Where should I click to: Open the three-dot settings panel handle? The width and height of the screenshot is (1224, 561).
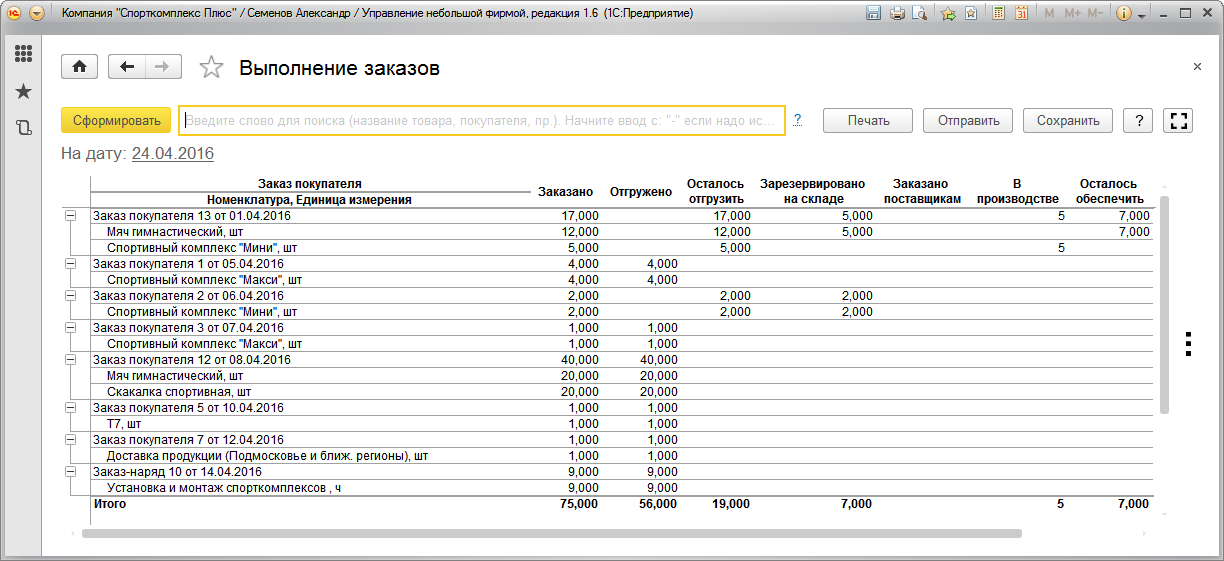click(1188, 343)
